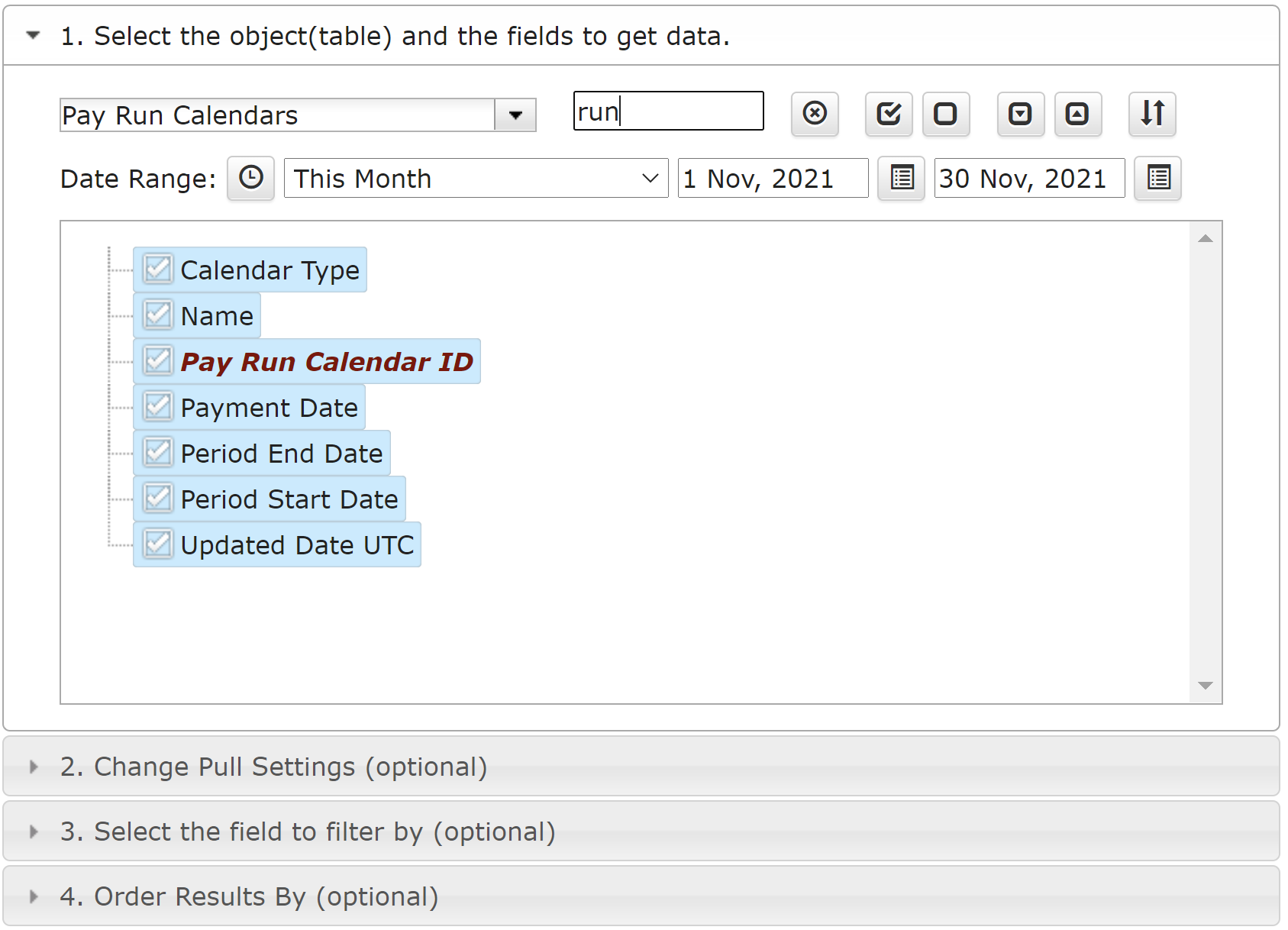Toggle the Payment Date checkbox

158,407
